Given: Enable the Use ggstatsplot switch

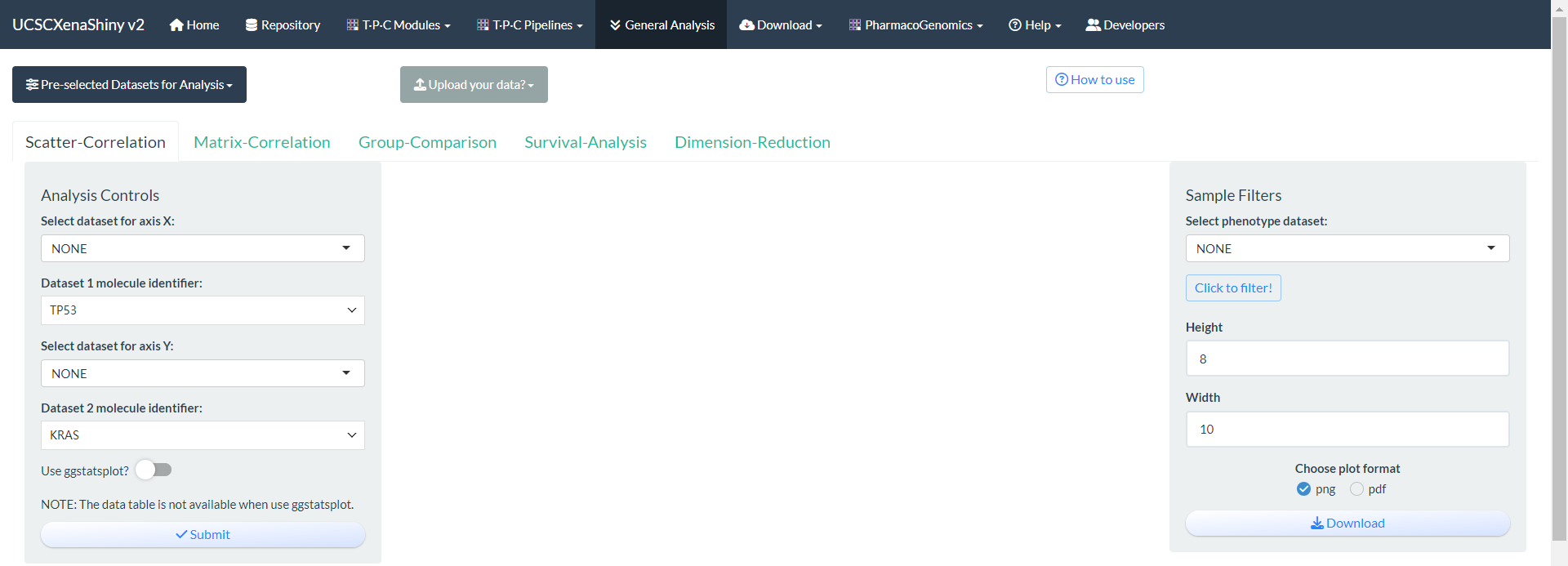Looking at the screenshot, I should 154,470.
